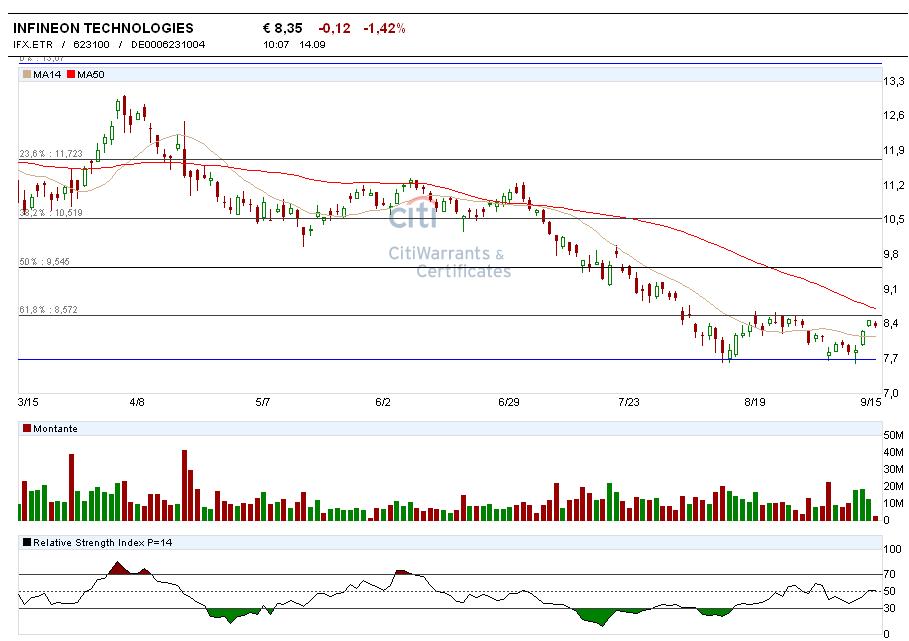This screenshot has height=641, width=909.
Task: Click the 8/19 date axis label
Action: coord(755,402)
